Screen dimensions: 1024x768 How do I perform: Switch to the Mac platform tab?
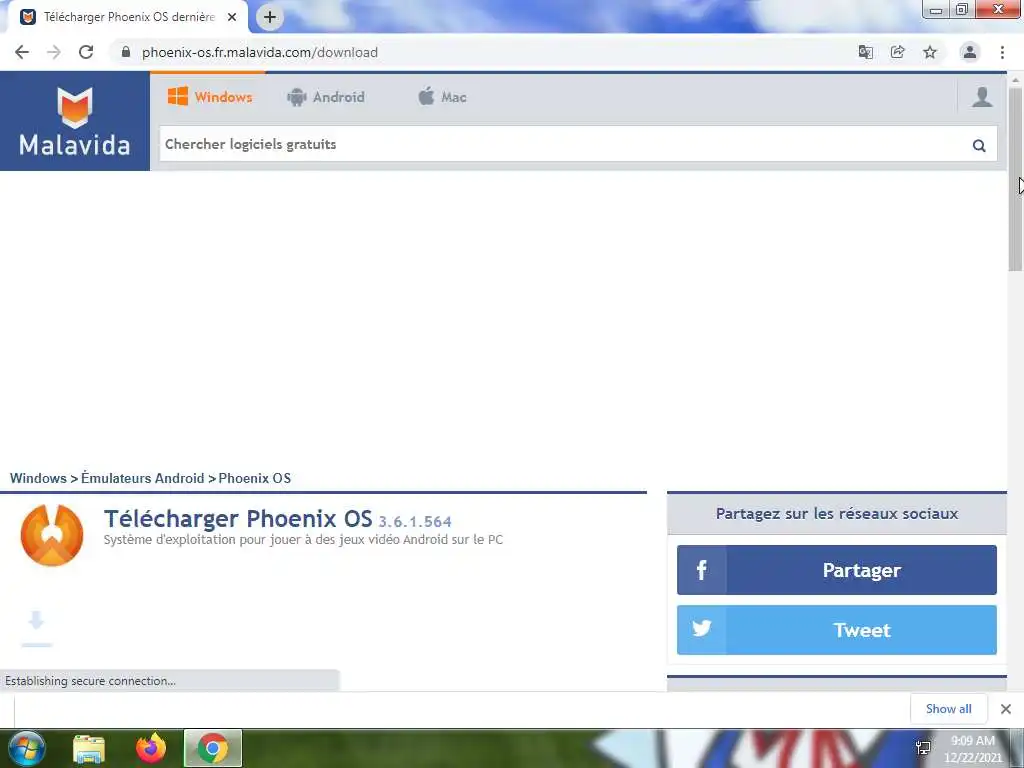[x=442, y=97]
